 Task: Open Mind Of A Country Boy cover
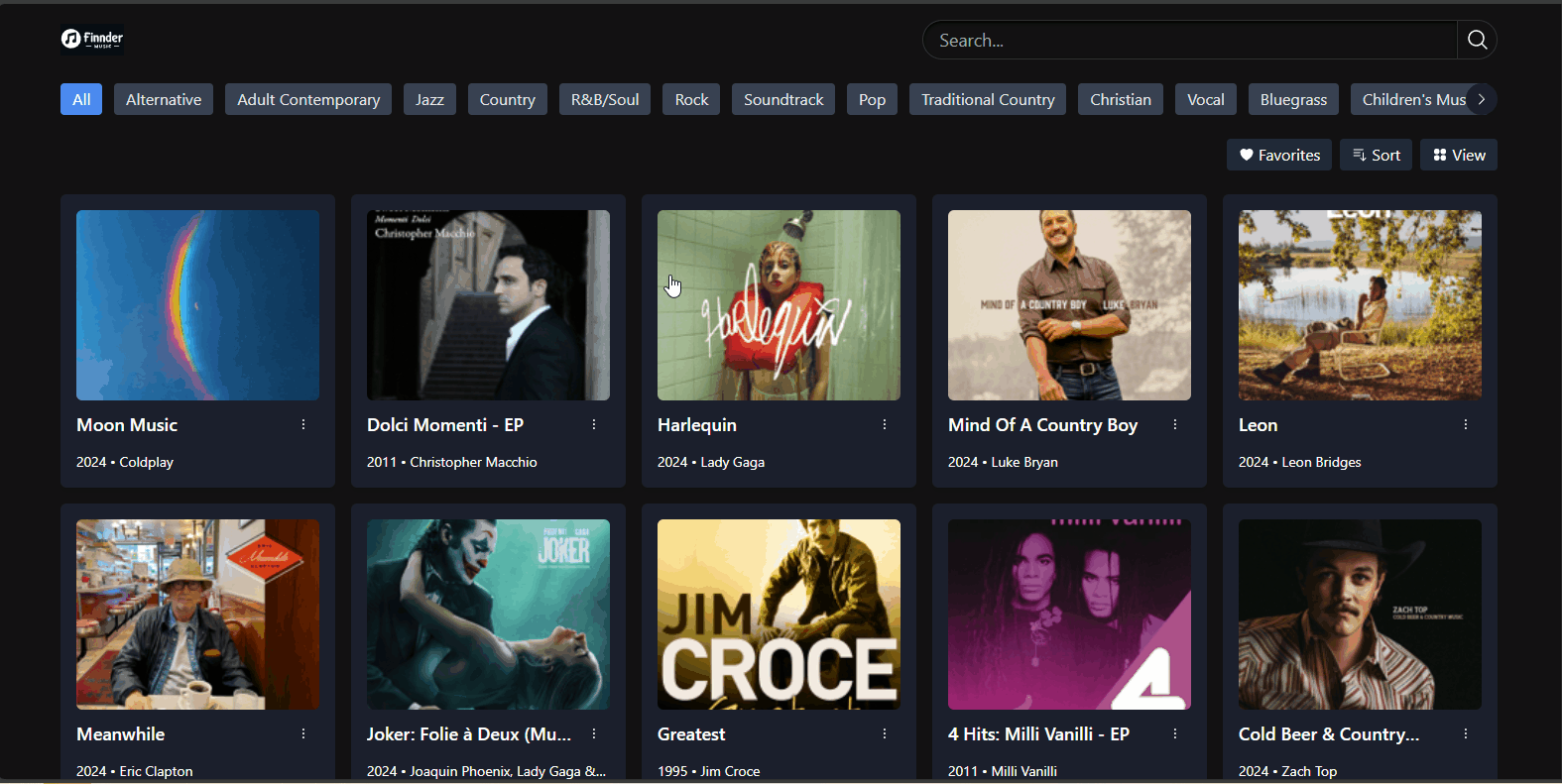point(1069,305)
